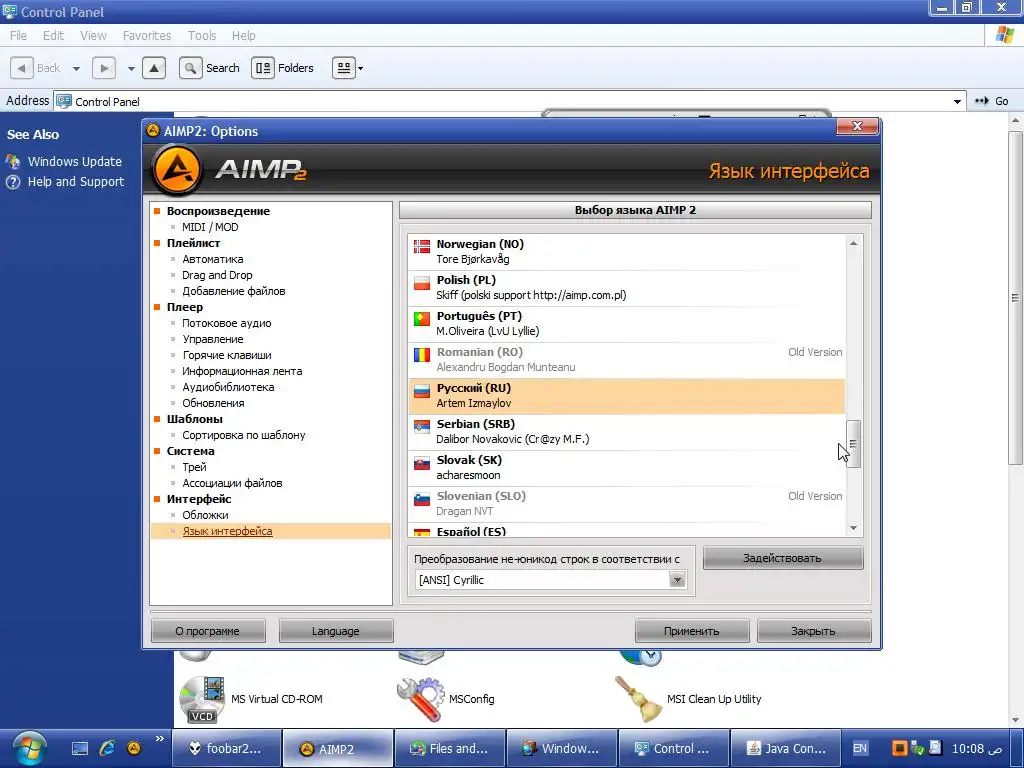Click the language list scrollbar thumb
1024x768 pixels.
(853, 444)
